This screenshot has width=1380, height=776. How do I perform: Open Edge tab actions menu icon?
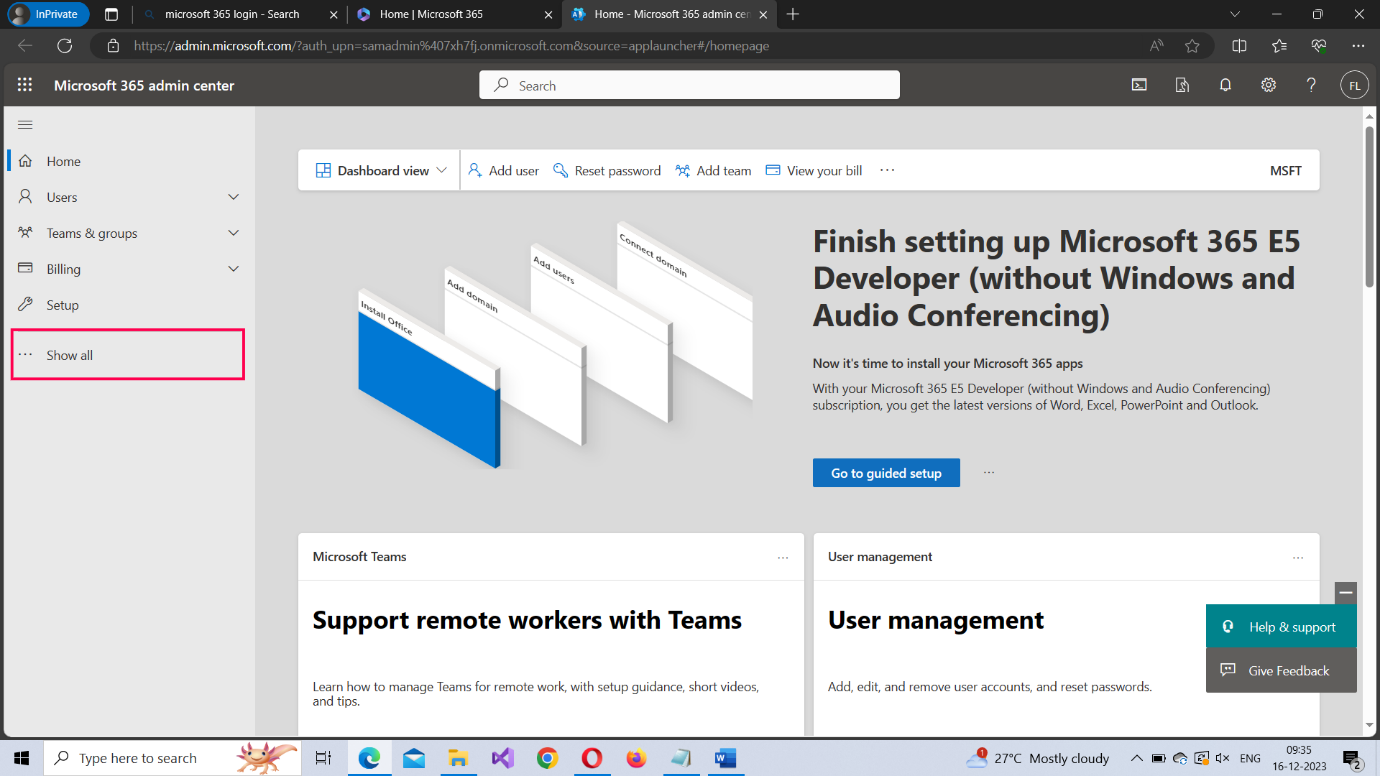tap(111, 14)
